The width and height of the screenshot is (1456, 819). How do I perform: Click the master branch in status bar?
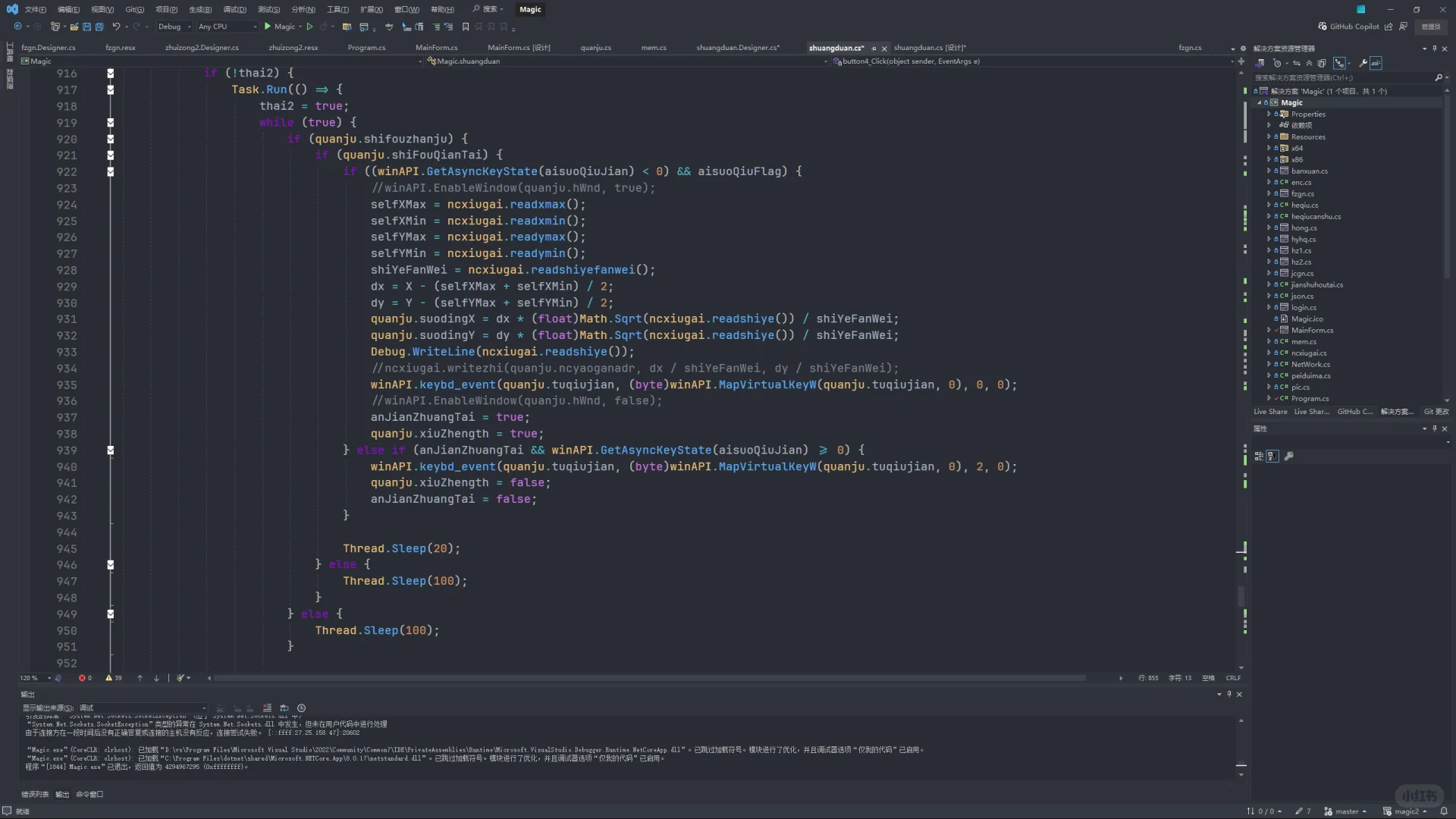(1346, 811)
